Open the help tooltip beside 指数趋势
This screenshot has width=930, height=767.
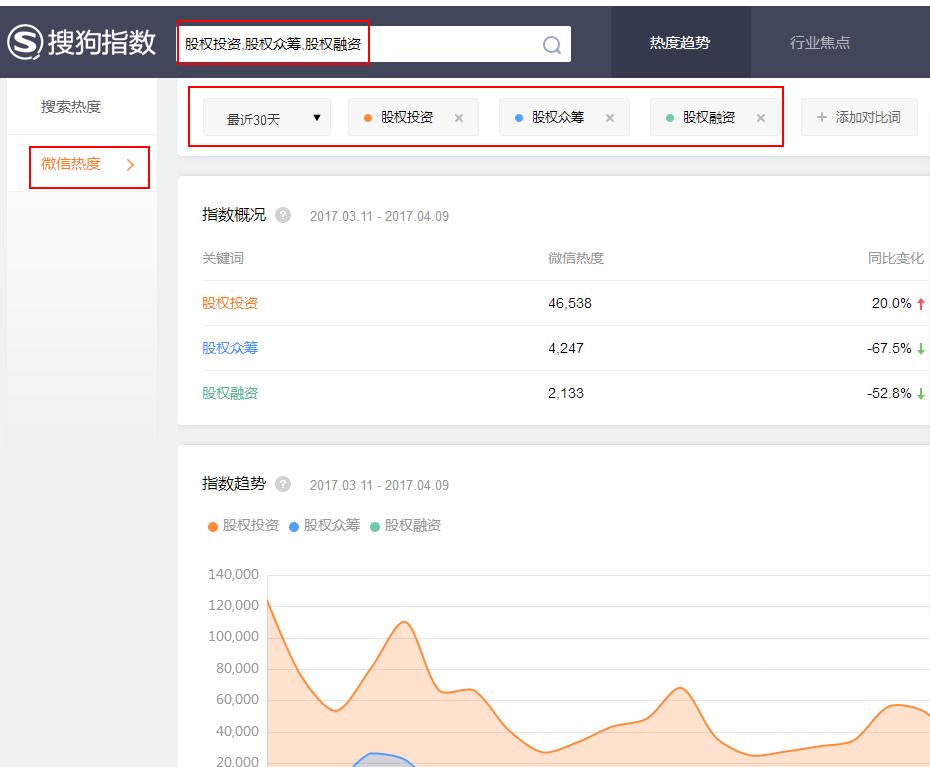click(x=282, y=485)
